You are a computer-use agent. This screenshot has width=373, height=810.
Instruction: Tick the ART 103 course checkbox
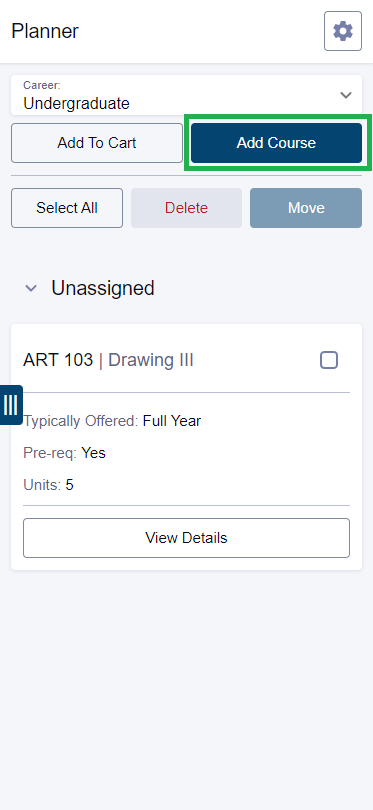click(x=329, y=360)
